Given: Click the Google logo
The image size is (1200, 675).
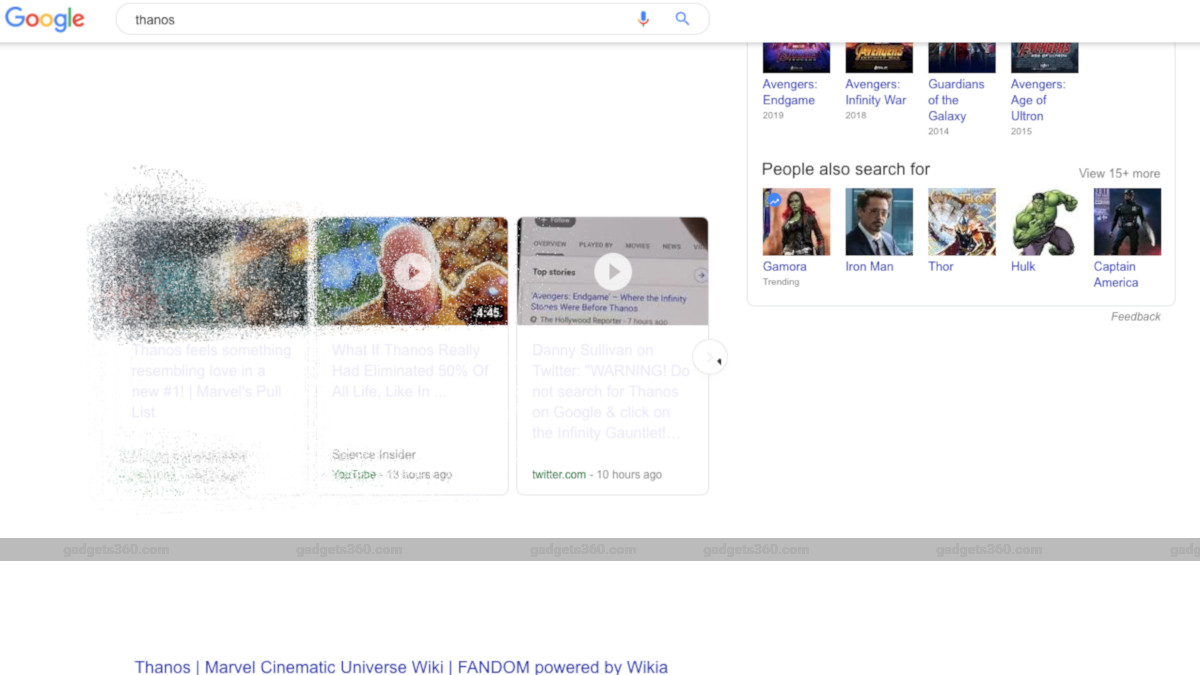Looking at the screenshot, I should click(44, 18).
